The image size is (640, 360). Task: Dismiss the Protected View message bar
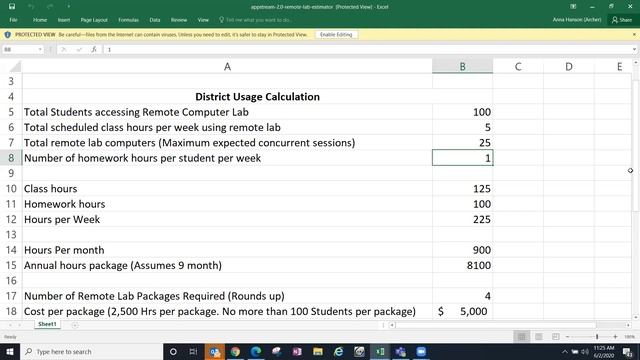click(634, 35)
